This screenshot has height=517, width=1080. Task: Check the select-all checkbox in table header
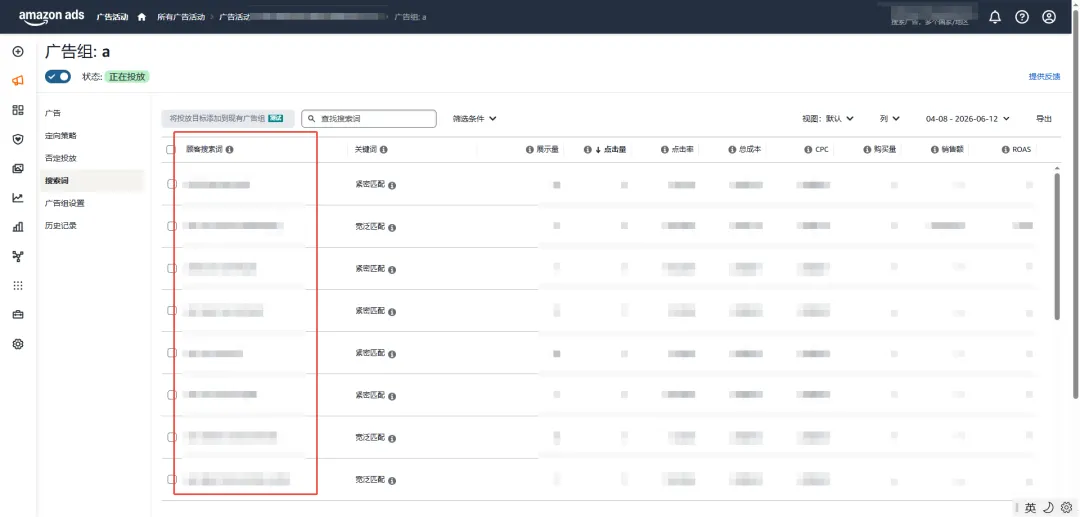(x=171, y=149)
